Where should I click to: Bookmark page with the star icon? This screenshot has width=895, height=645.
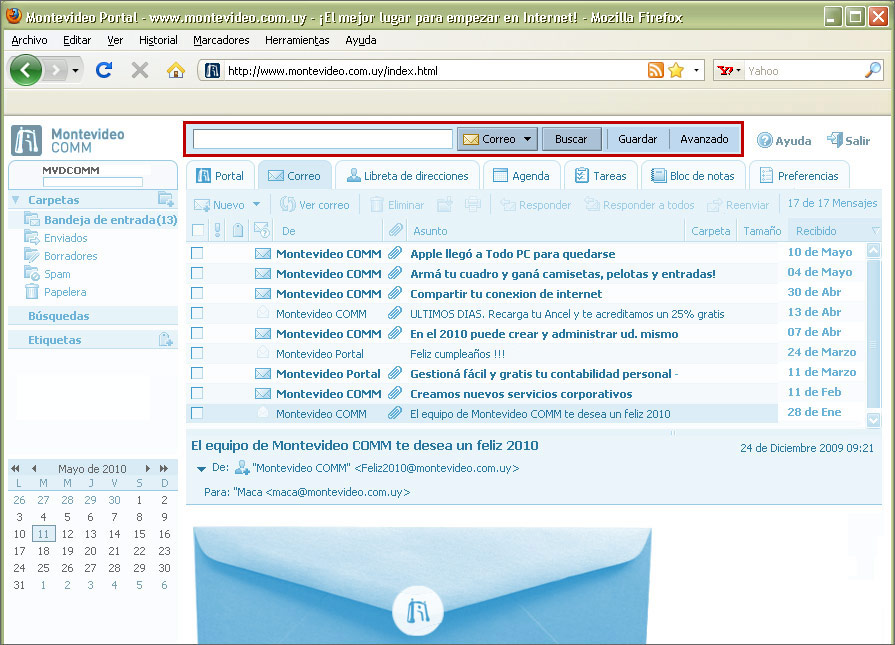(676, 70)
